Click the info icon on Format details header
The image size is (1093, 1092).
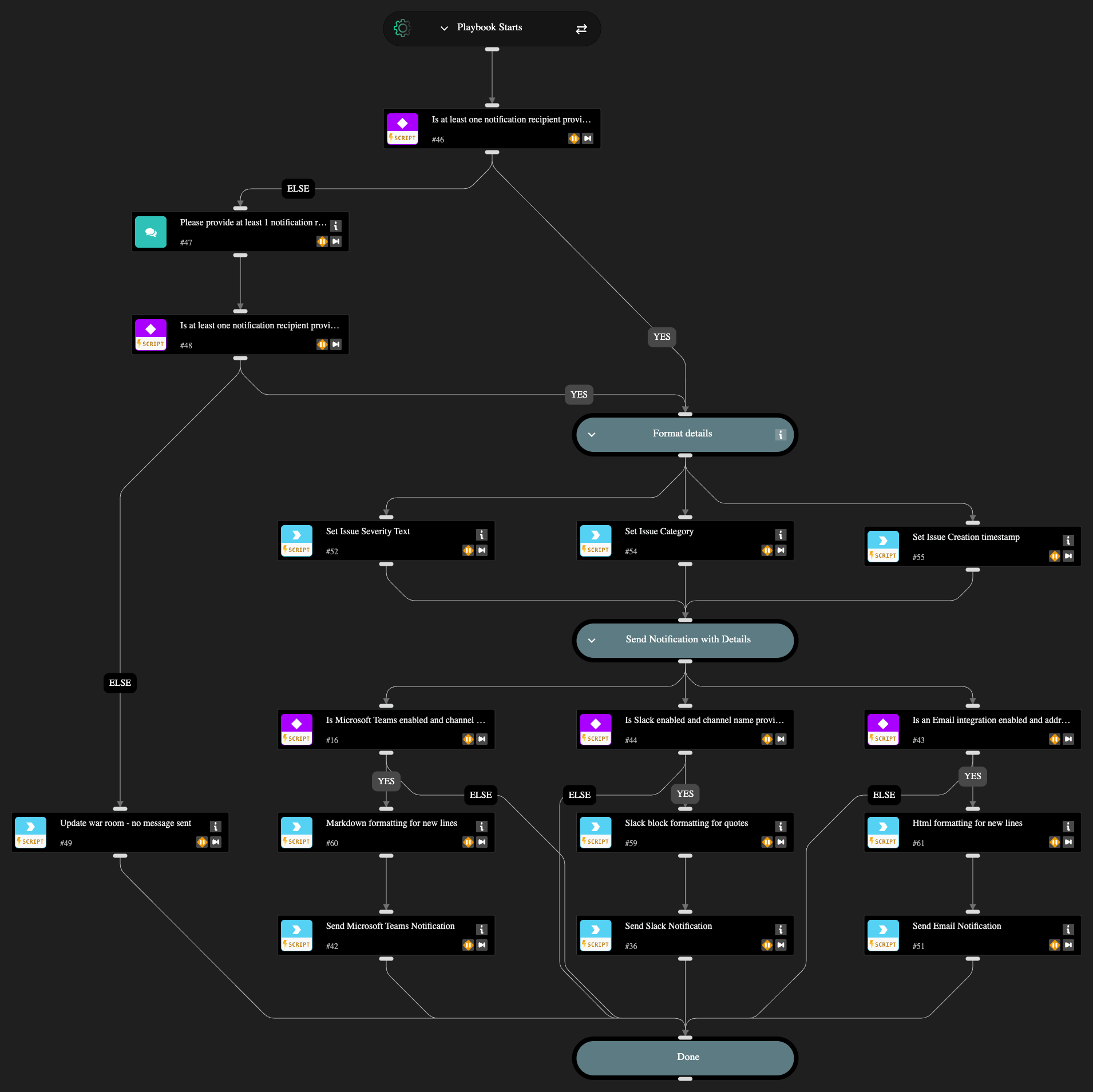click(780, 435)
